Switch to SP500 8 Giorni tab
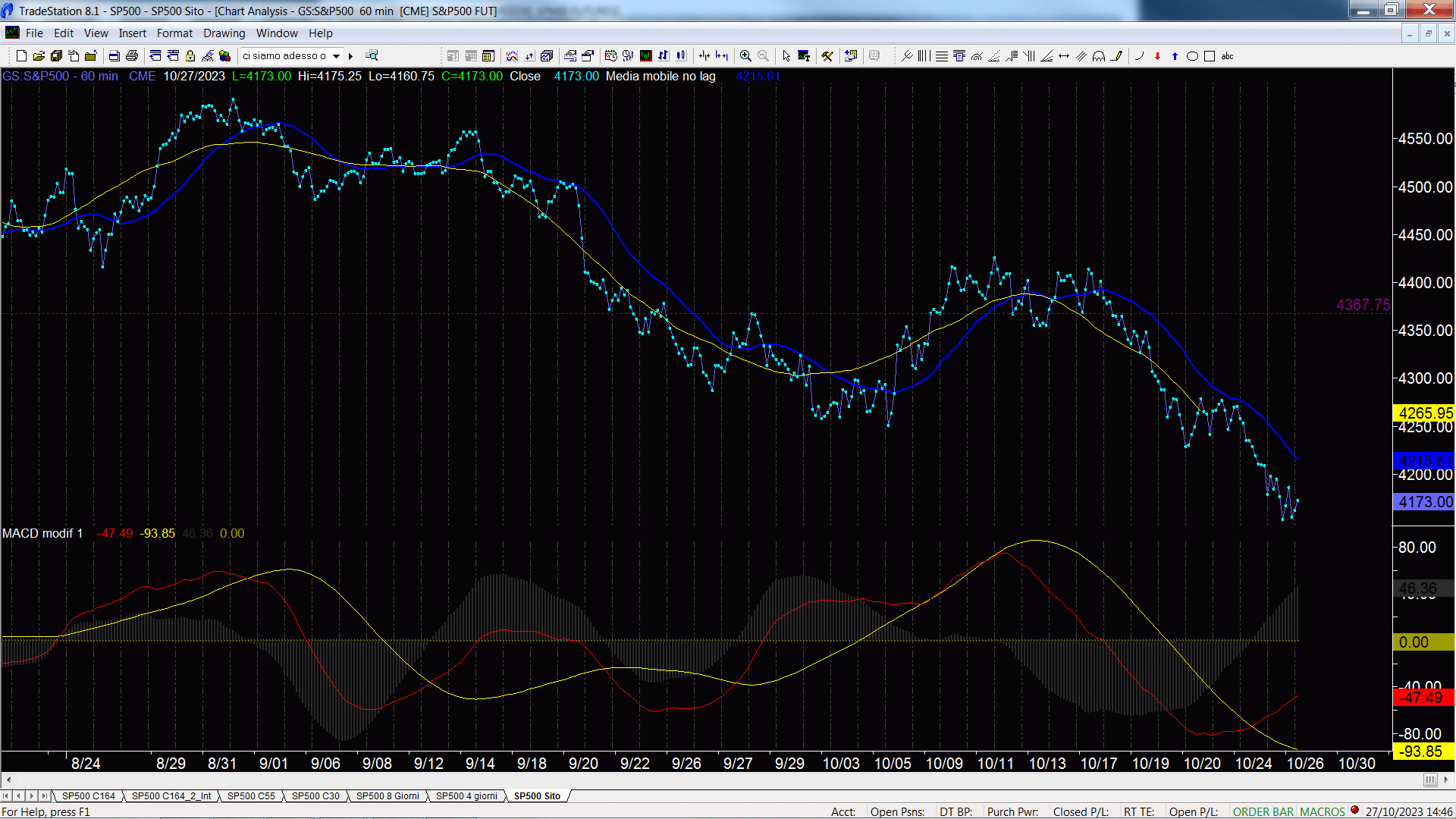Image resolution: width=1456 pixels, height=819 pixels. click(388, 796)
